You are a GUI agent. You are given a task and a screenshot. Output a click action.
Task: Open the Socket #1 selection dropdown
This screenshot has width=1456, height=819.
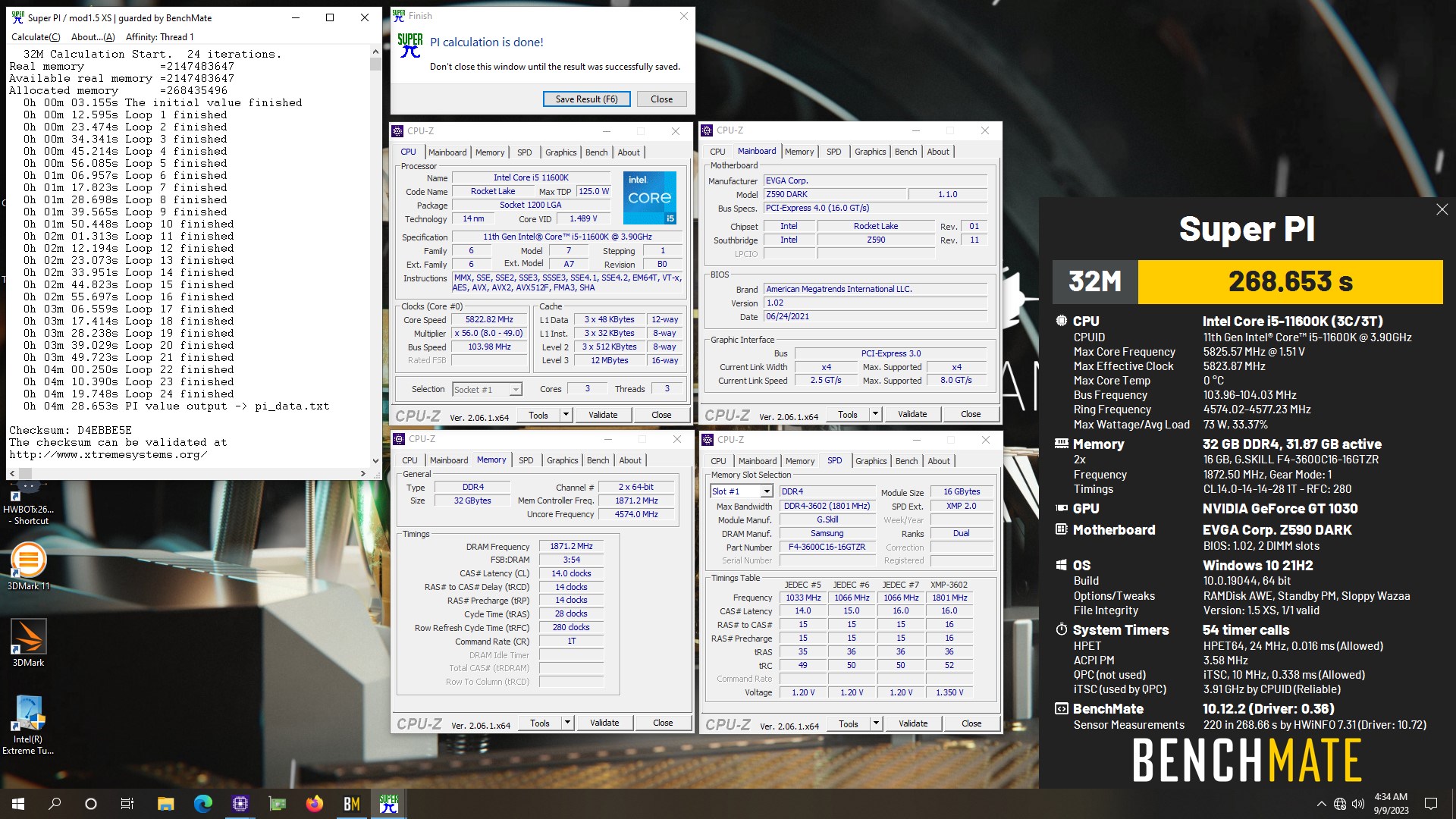(516, 389)
